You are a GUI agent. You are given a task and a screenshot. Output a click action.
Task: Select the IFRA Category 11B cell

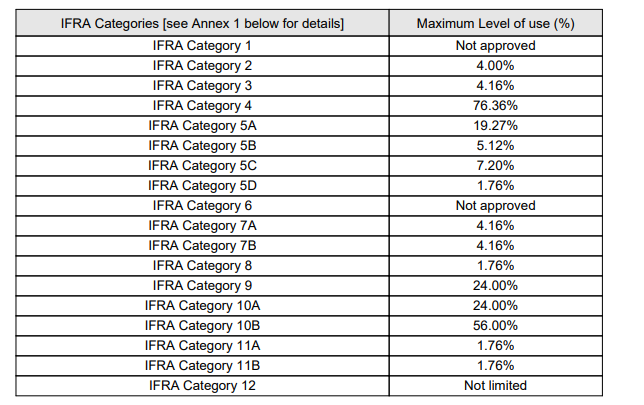[202, 365]
